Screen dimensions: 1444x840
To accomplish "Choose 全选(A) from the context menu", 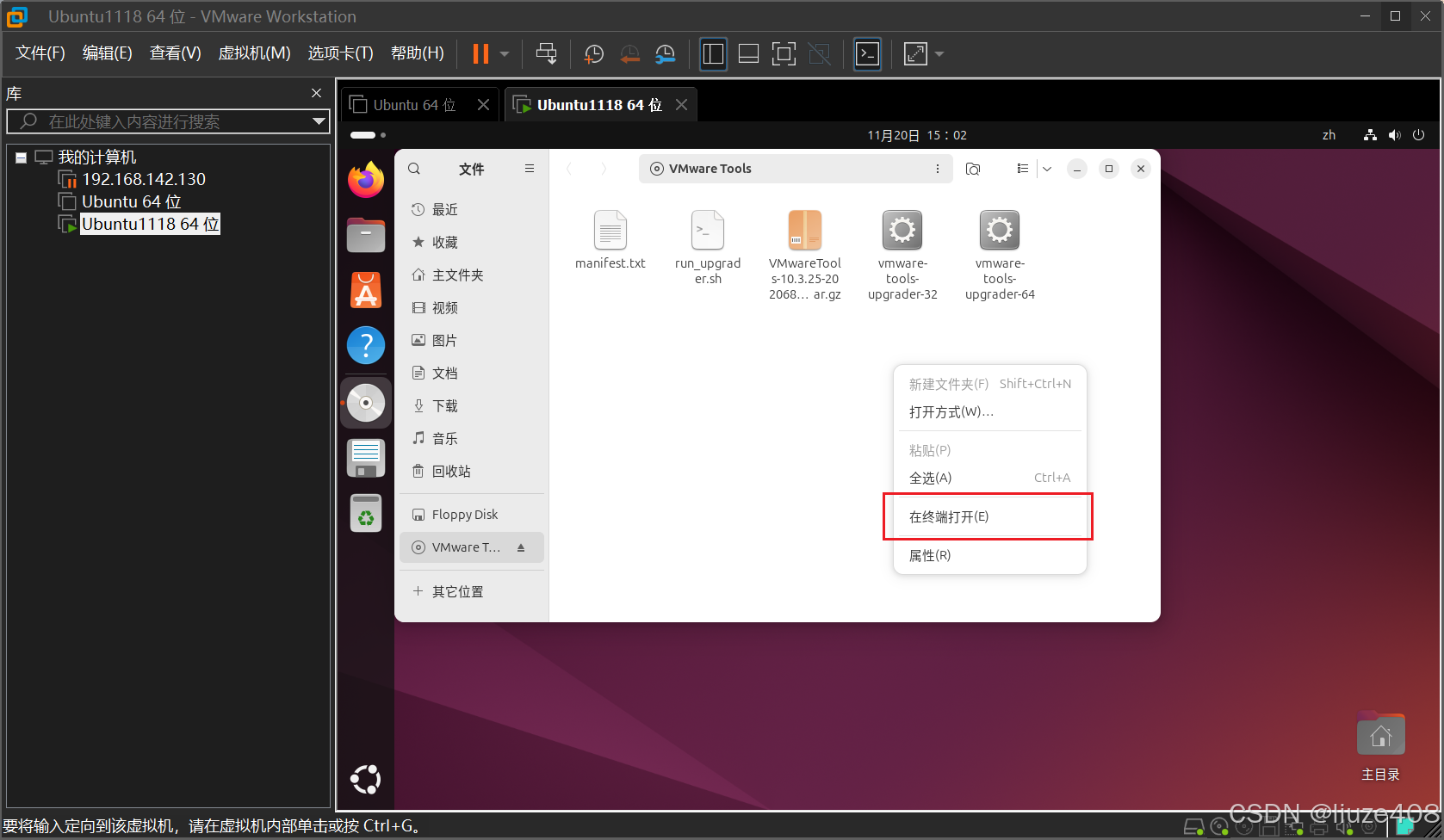I will point(988,478).
